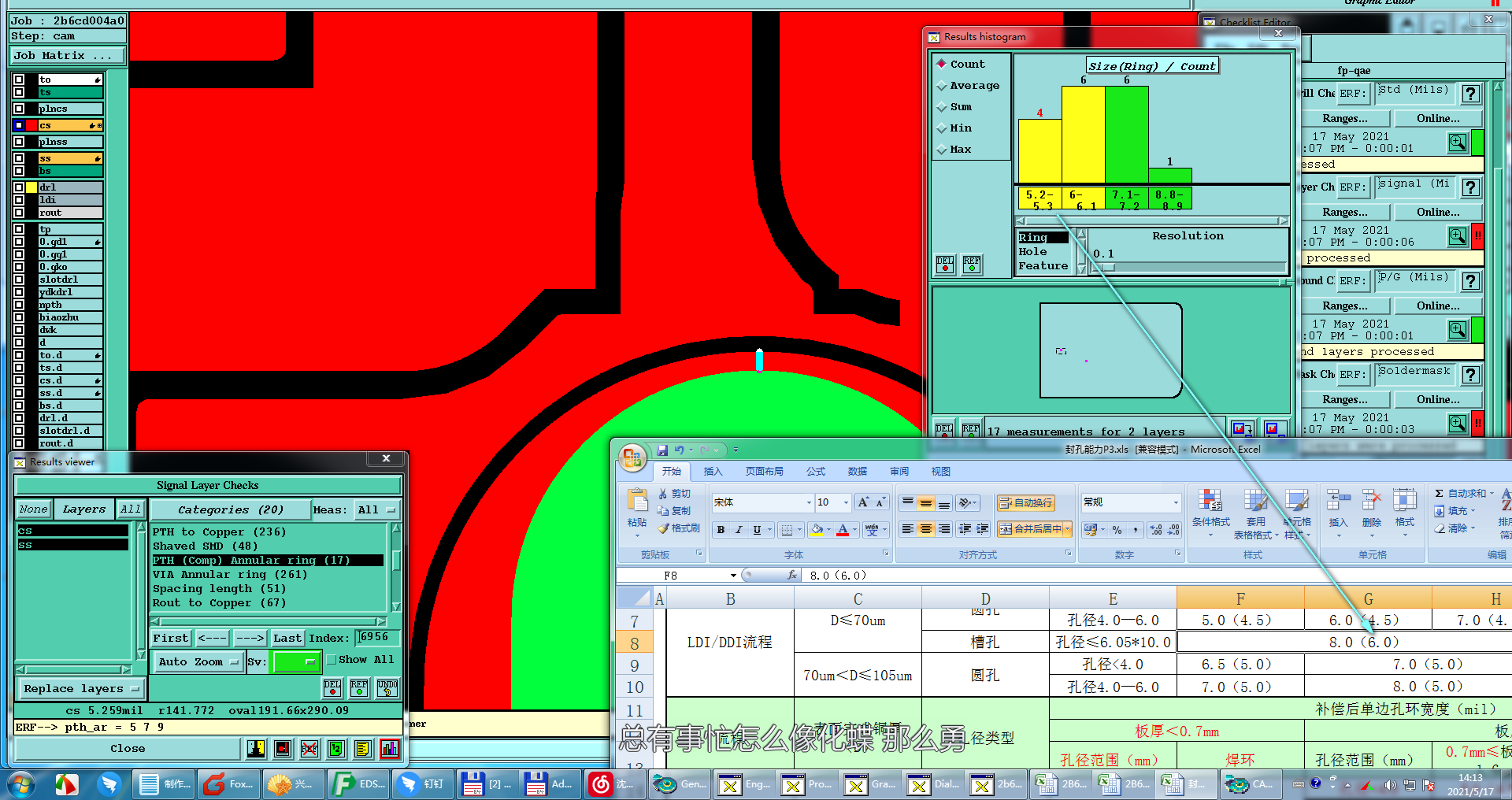Select Min radio in Results histogram
The width and height of the screenshot is (1512, 800).
(x=941, y=128)
